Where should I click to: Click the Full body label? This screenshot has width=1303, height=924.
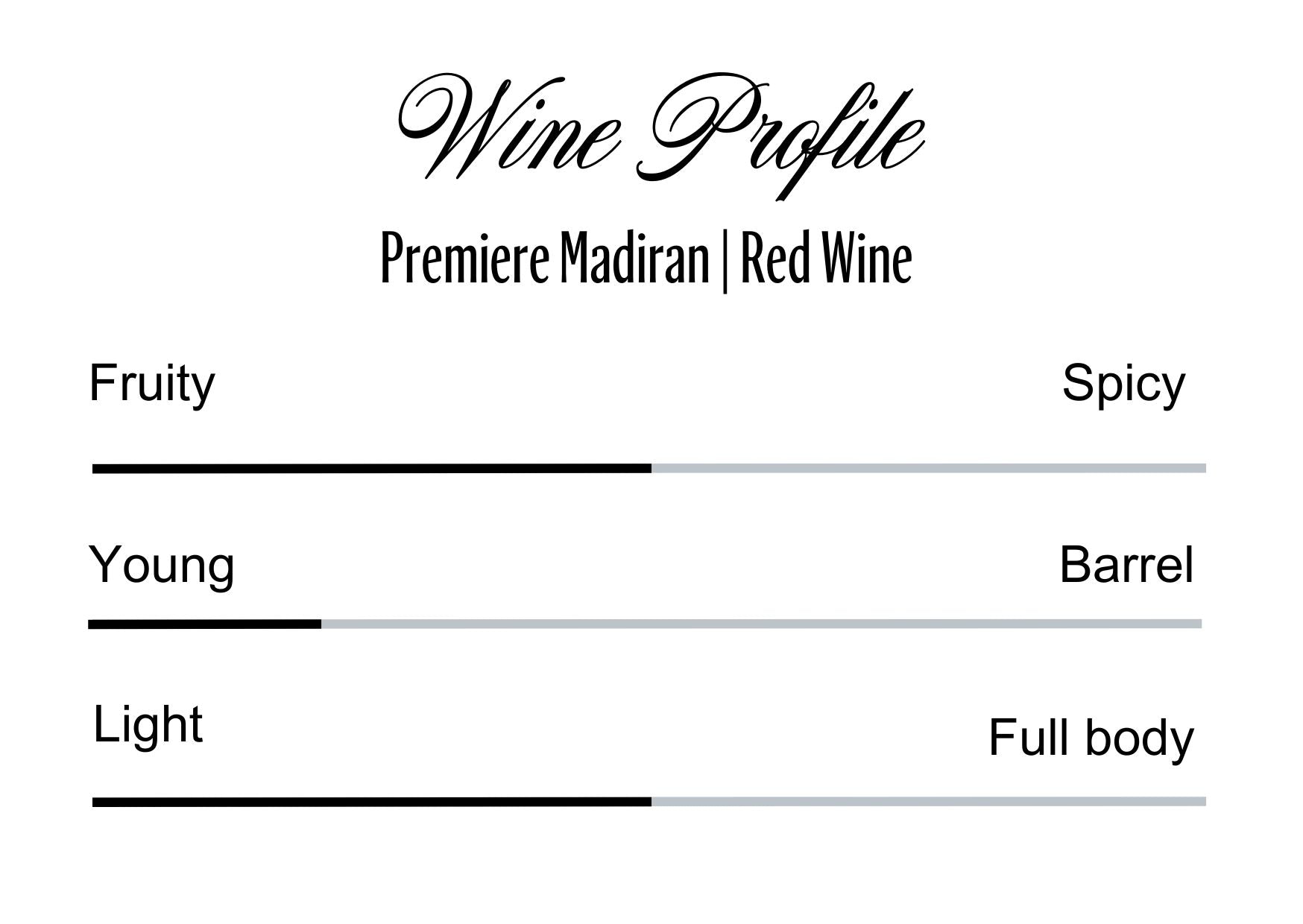pos(1091,738)
